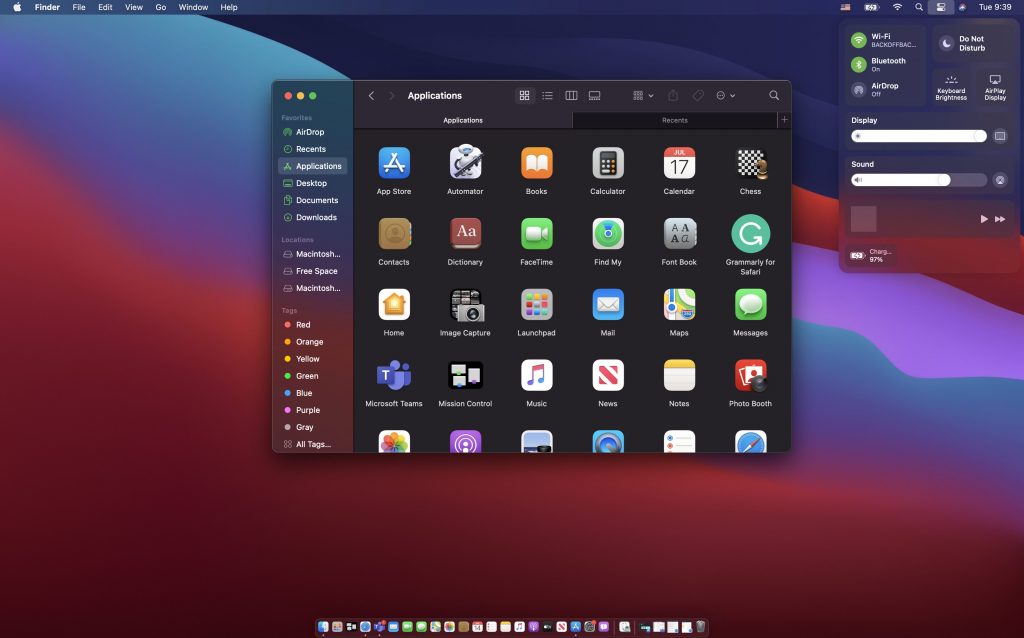This screenshot has width=1024, height=638.
Task: Search in the Finder window
Action: coord(774,95)
